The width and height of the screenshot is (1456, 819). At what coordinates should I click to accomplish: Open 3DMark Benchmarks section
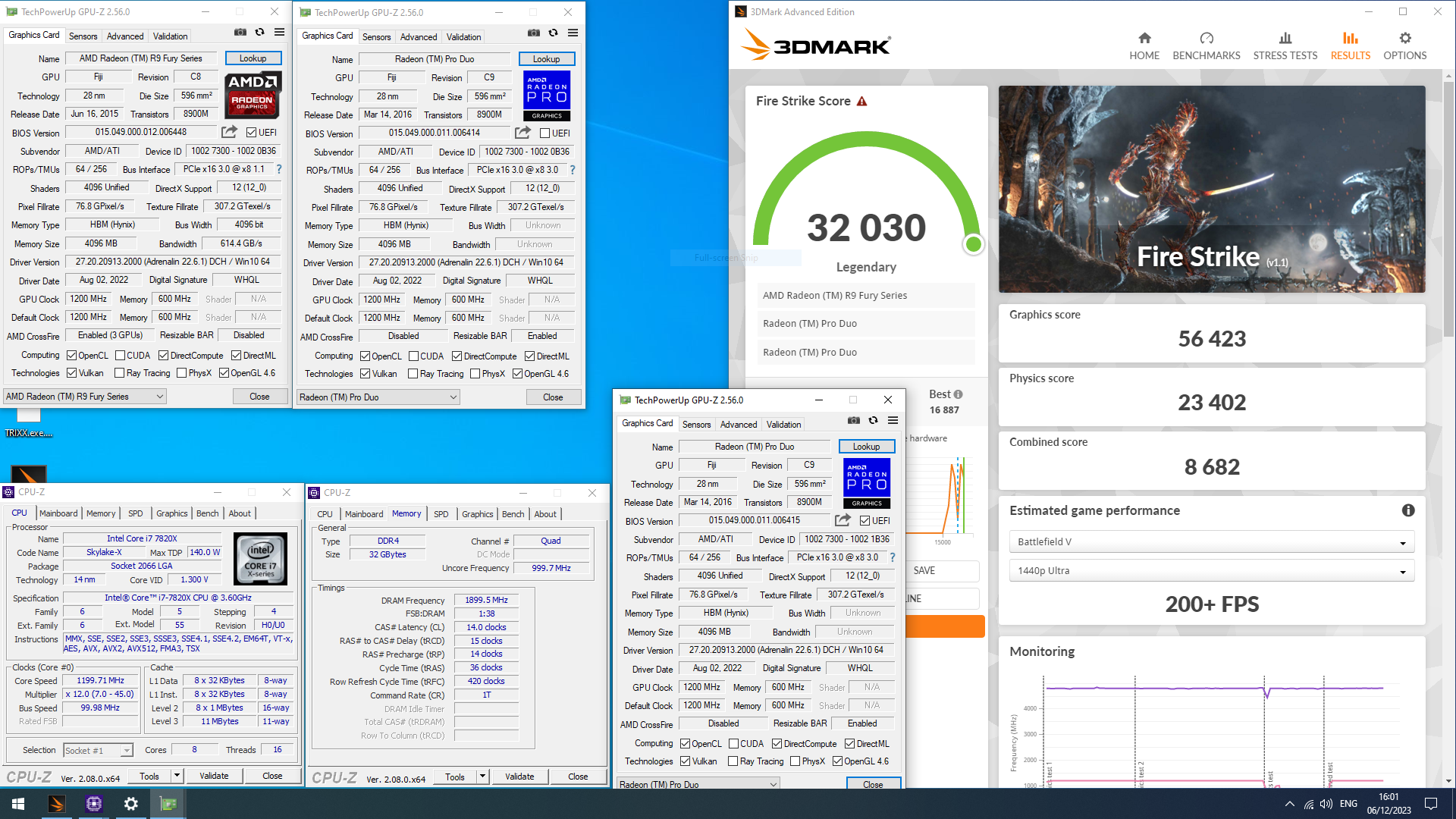1207,46
